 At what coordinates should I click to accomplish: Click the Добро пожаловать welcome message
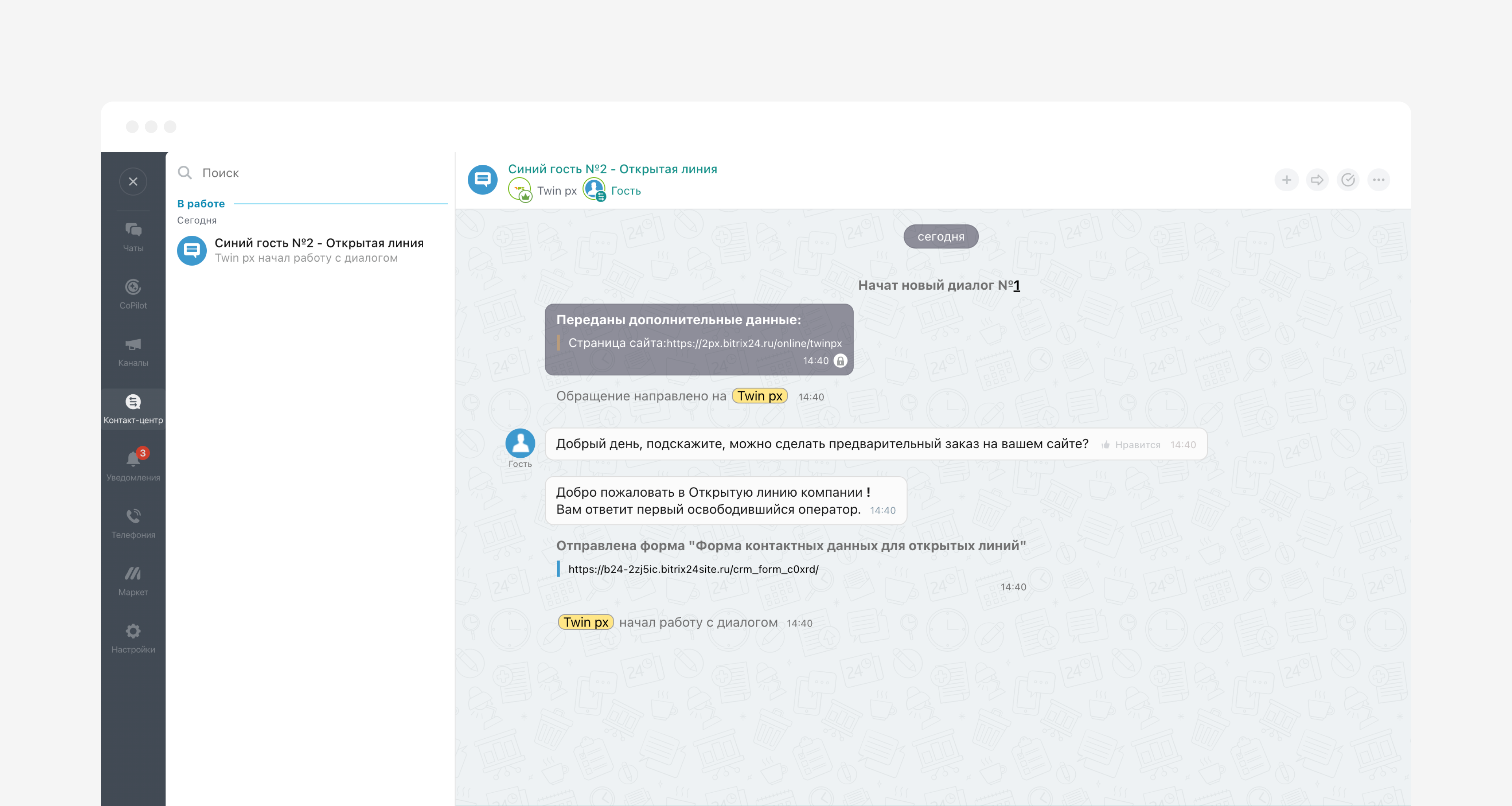click(725, 501)
